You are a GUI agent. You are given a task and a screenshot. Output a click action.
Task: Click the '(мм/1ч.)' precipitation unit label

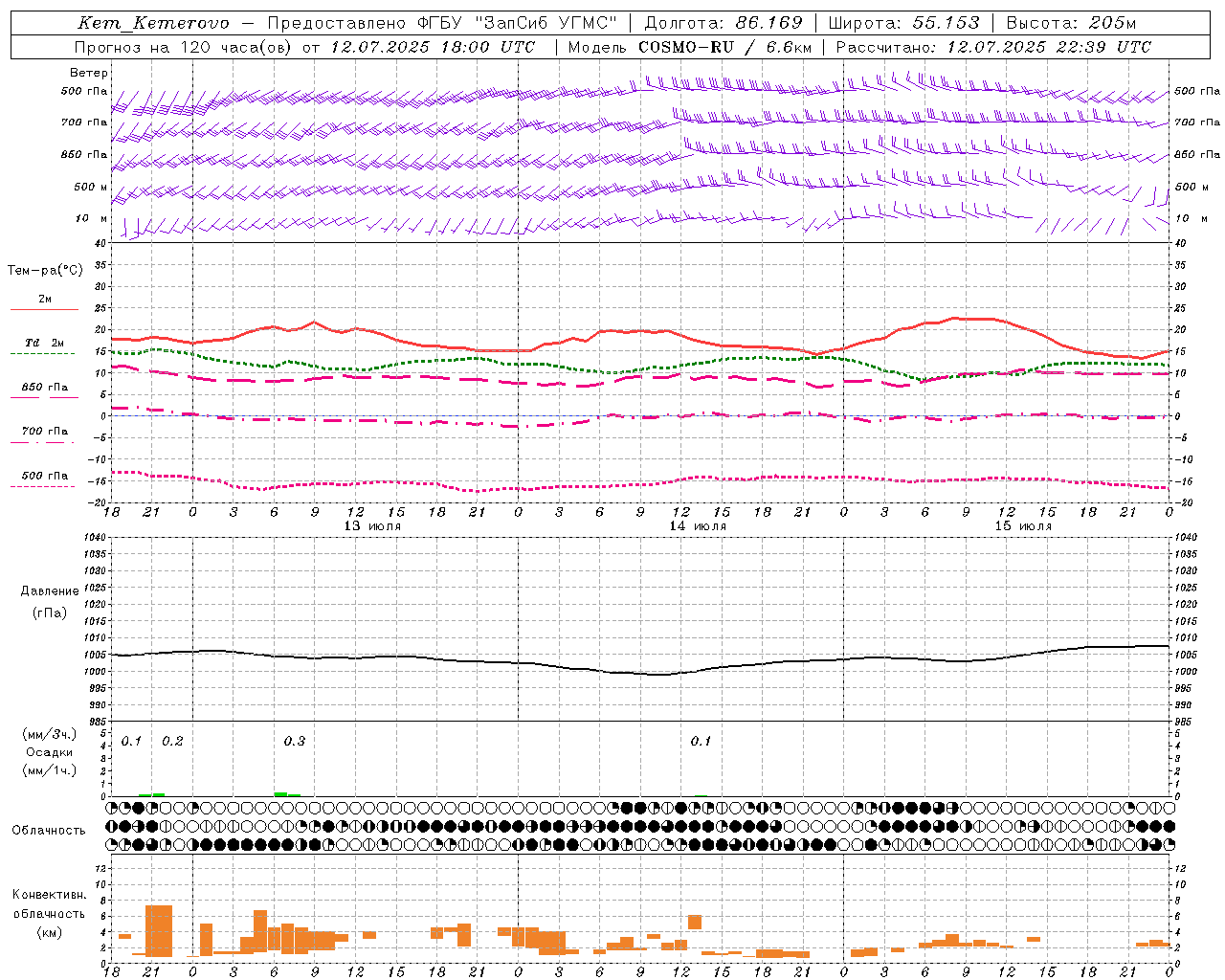click(x=50, y=770)
